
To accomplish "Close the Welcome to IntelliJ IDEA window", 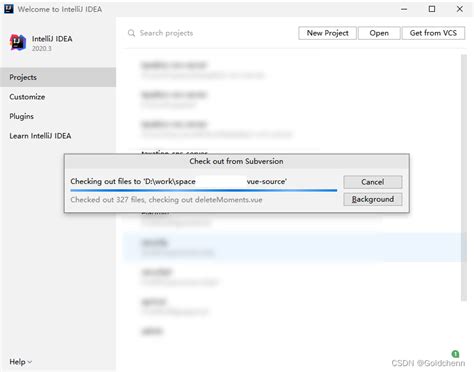I will click(x=460, y=9).
